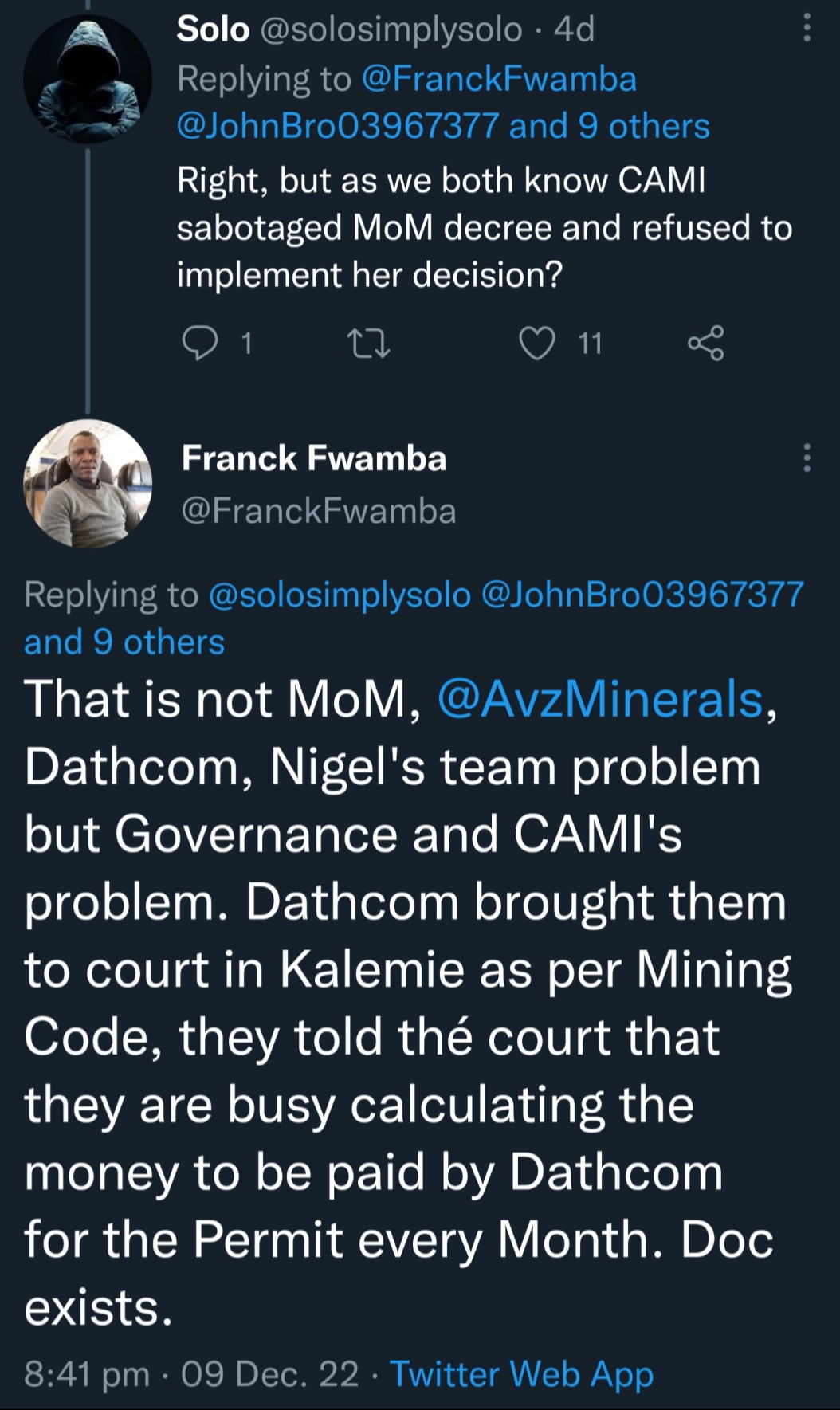Viewport: 840px width, 1410px height.
Task: Open @JohnBro03967377 in Solo's reply header
Action: click(x=338, y=126)
